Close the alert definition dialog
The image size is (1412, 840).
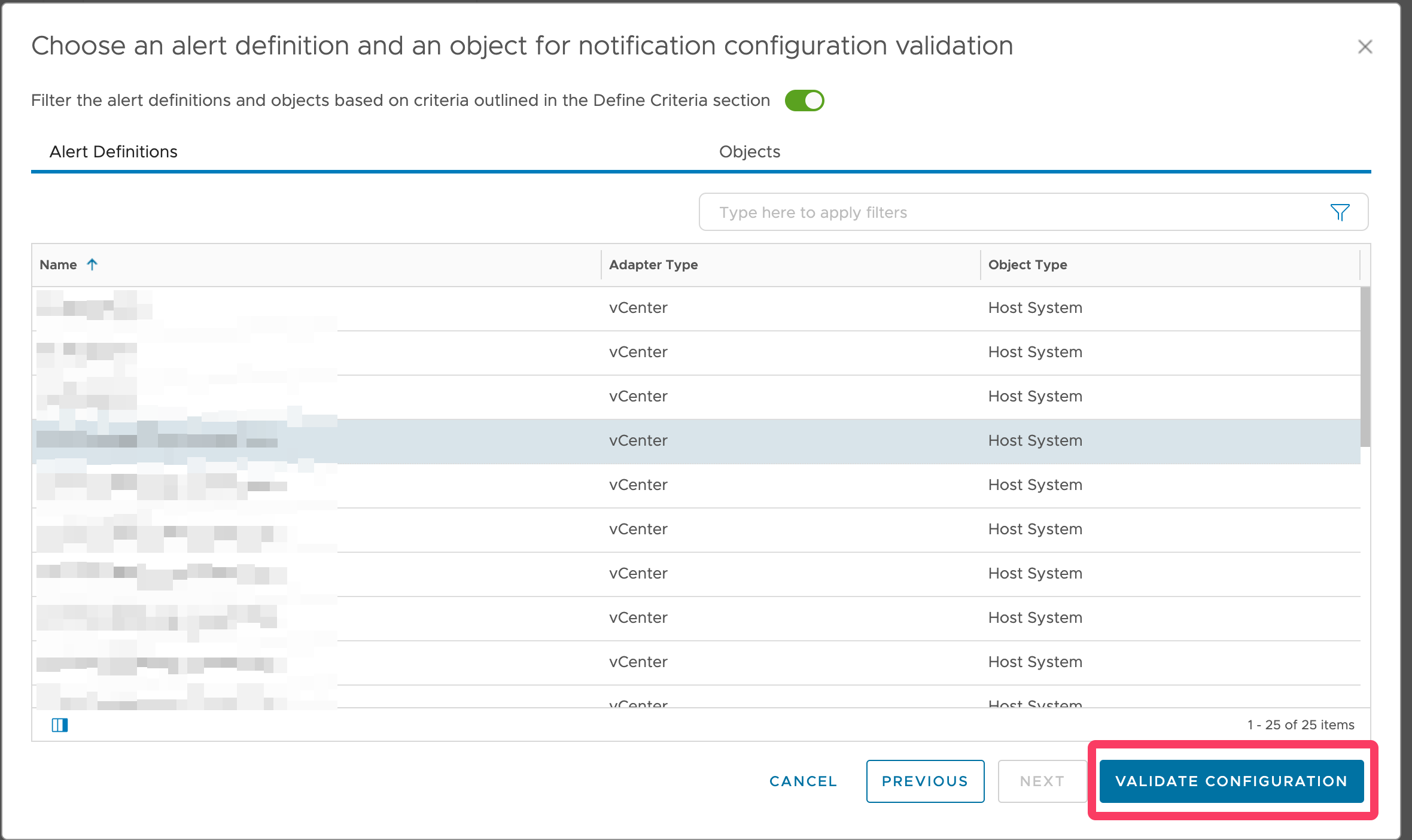coord(1366,47)
